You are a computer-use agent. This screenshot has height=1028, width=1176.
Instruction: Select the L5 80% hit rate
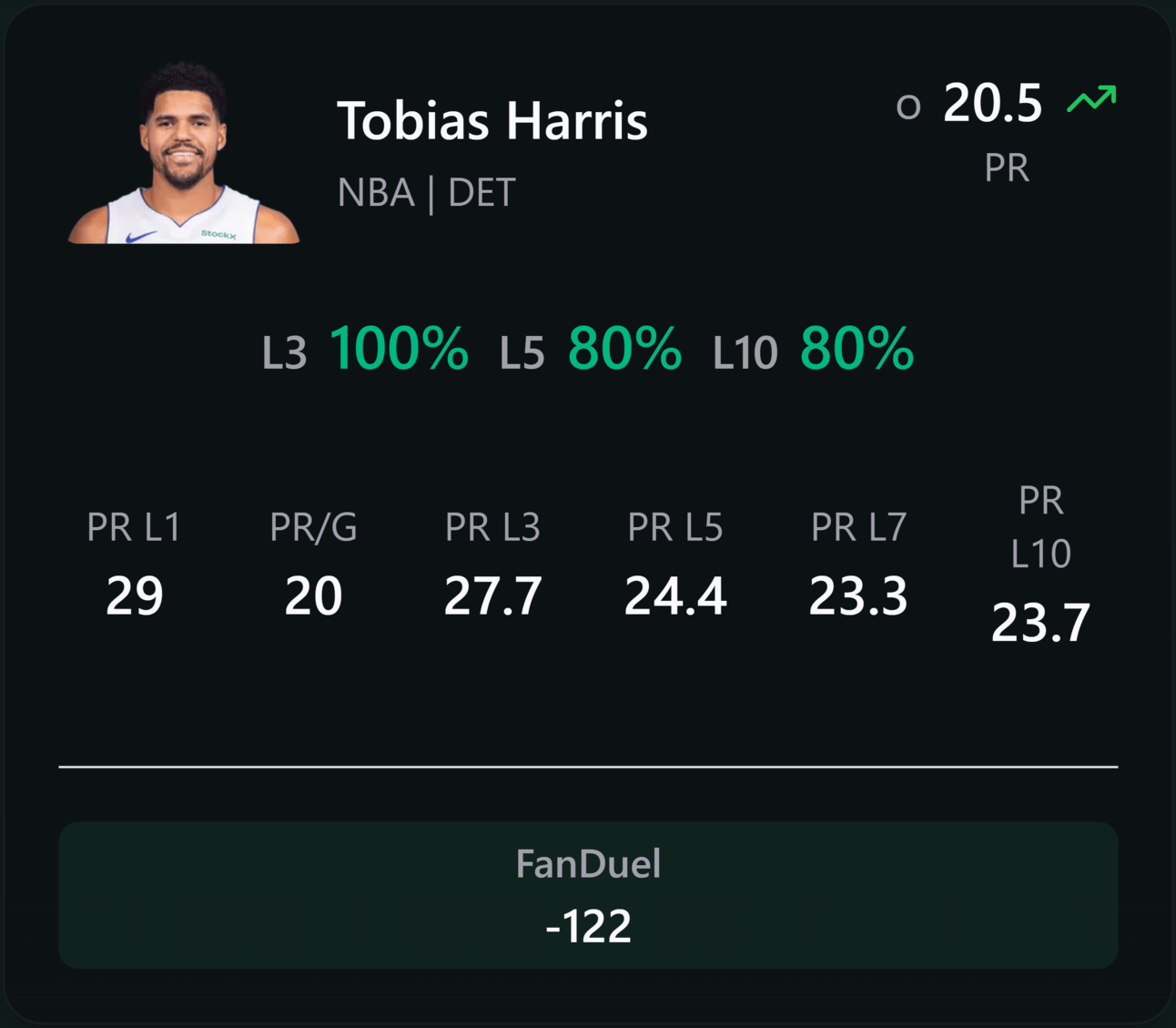click(591, 349)
